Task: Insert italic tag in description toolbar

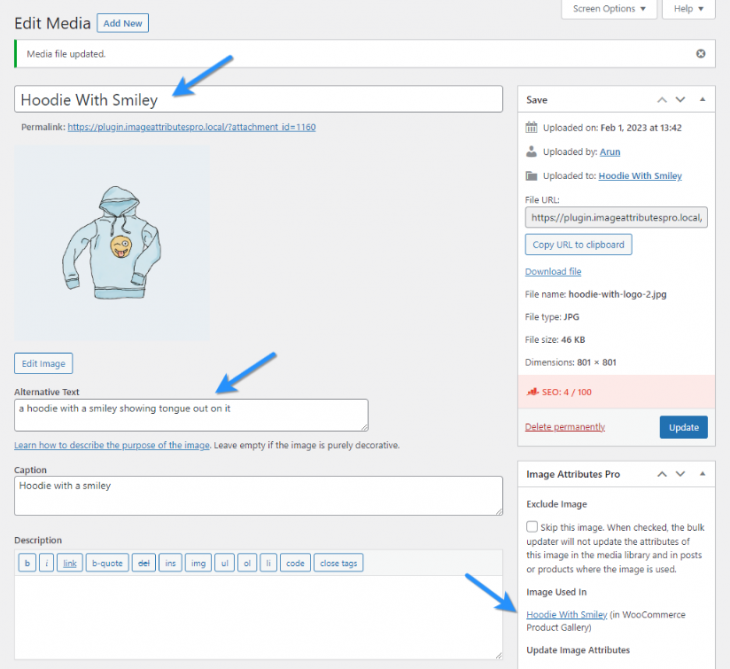Action: 46,563
